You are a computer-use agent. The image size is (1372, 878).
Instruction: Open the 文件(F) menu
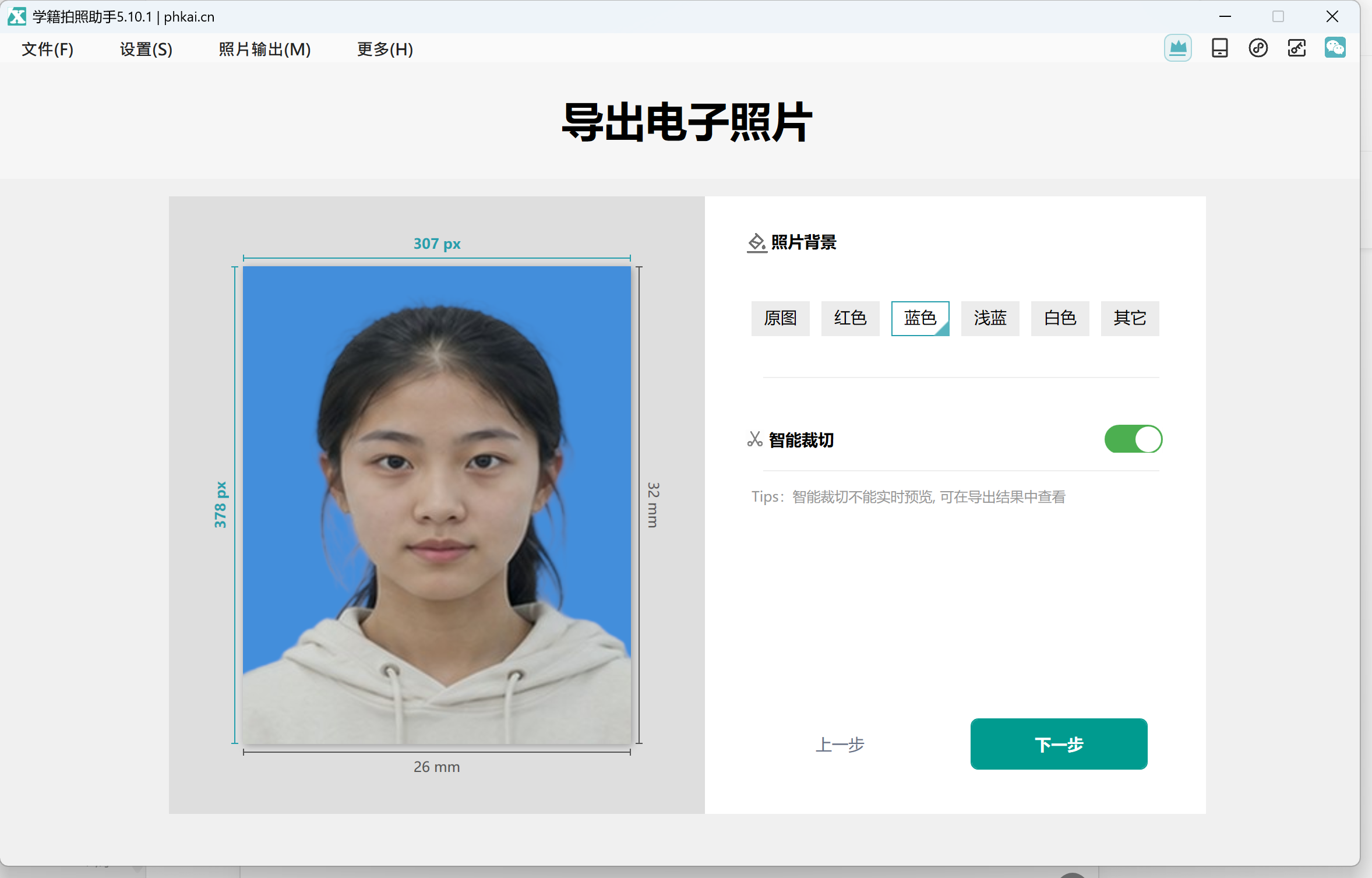(48, 50)
